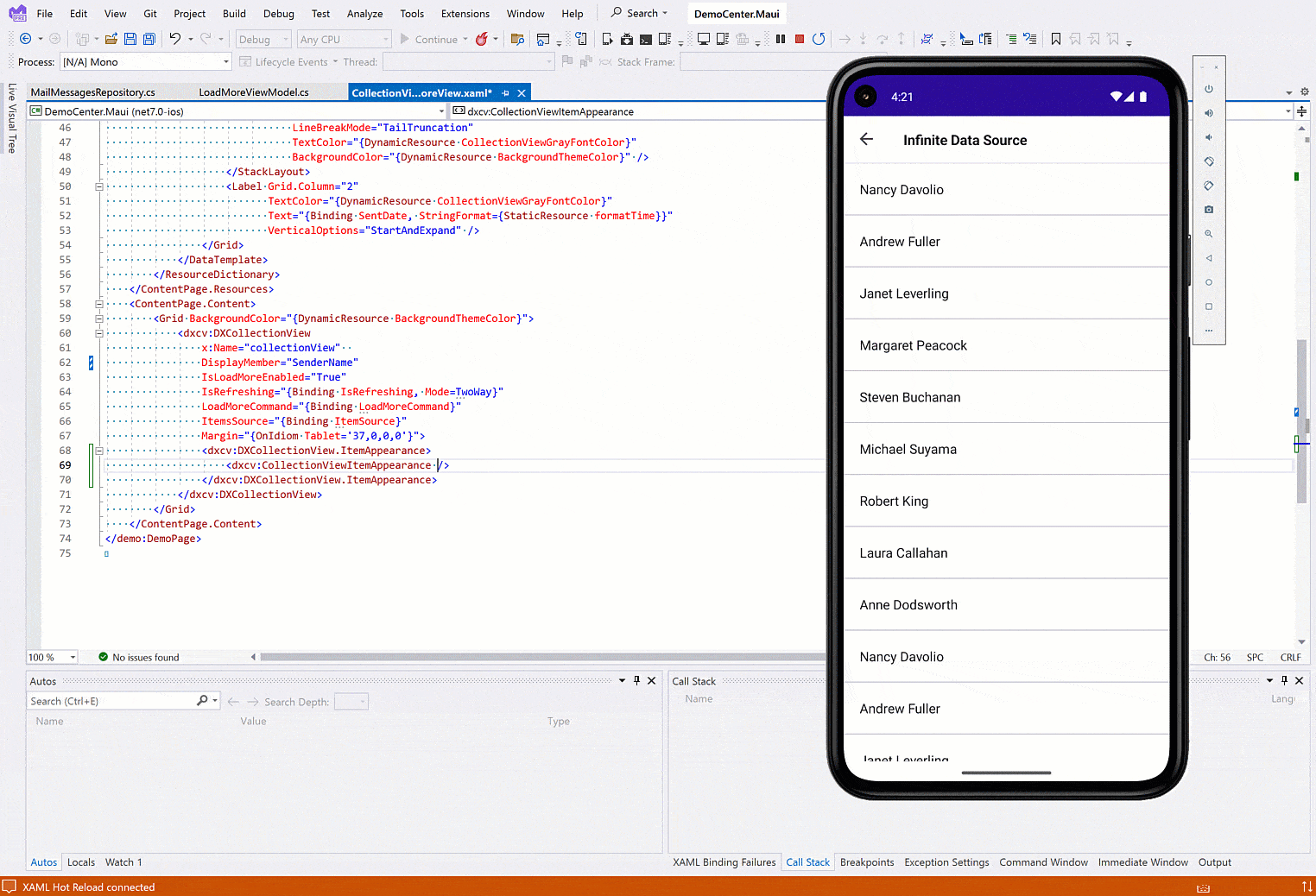Viewport: 1316px width, 896px height.
Task: Switch to MailMessagesRepository.cs tab
Action: point(93,92)
